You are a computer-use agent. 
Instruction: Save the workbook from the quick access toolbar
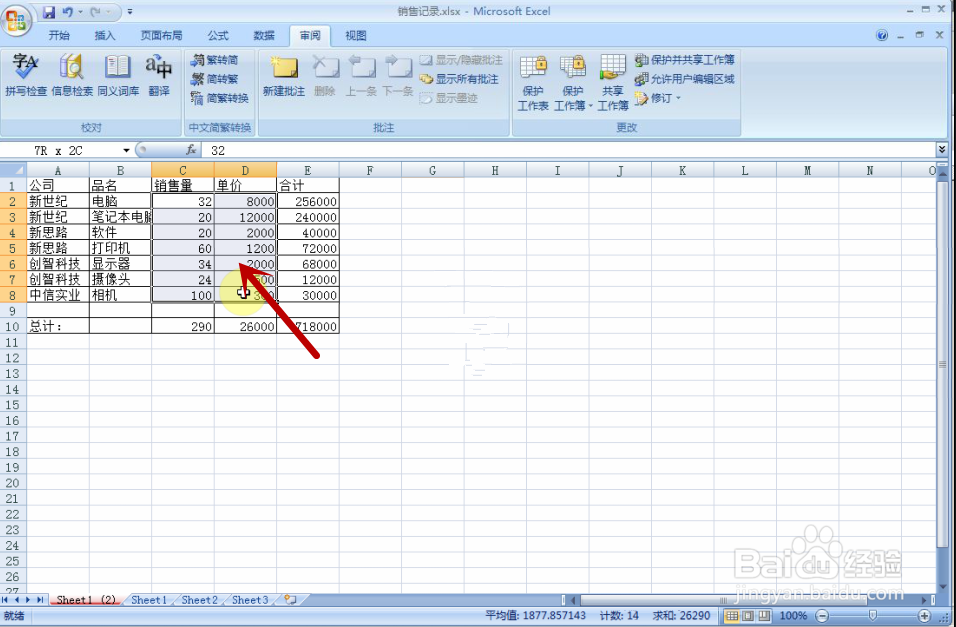coord(49,12)
